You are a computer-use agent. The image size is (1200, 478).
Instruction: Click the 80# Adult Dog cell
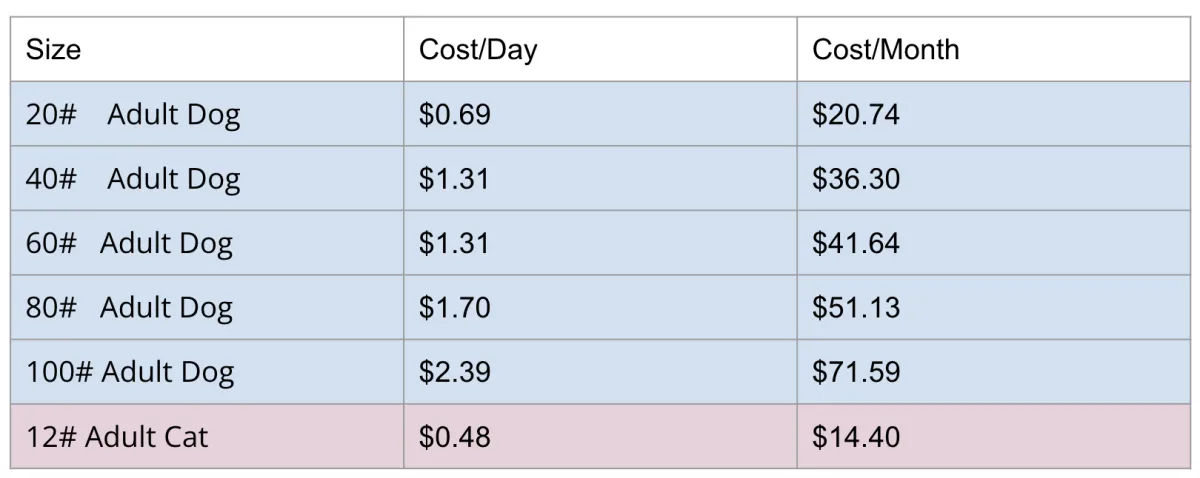pyautogui.click(x=207, y=307)
